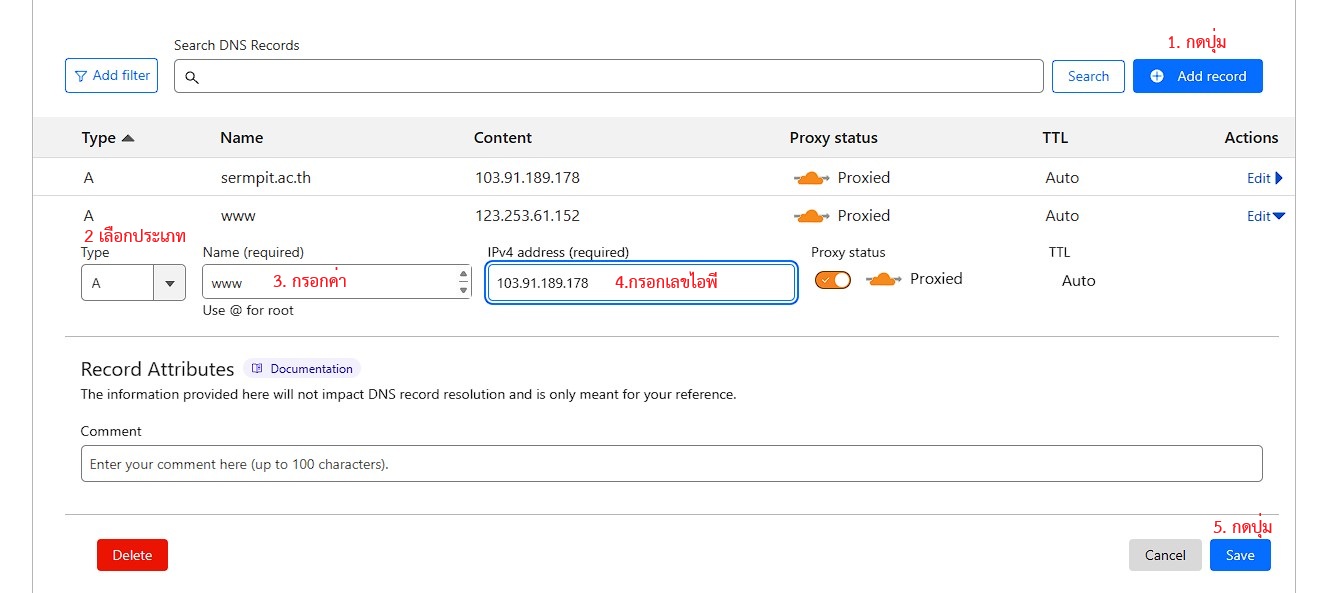Expand Edit for sermpit.ac.th record
The height and width of the screenshot is (593, 1317).
(x=1264, y=178)
